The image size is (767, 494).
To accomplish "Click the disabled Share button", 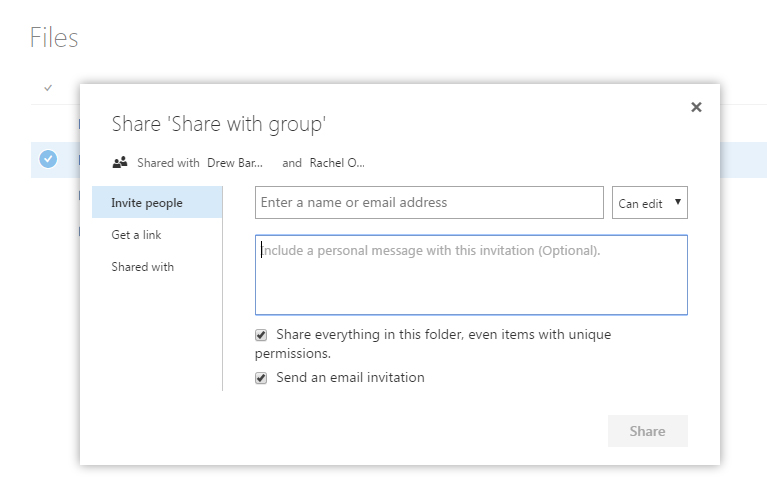I will point(648,431).
